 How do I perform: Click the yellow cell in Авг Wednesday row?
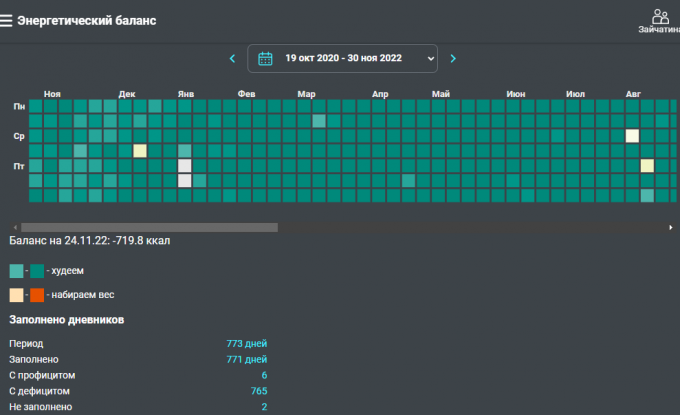pyautogui.click(x=632, y=136)
